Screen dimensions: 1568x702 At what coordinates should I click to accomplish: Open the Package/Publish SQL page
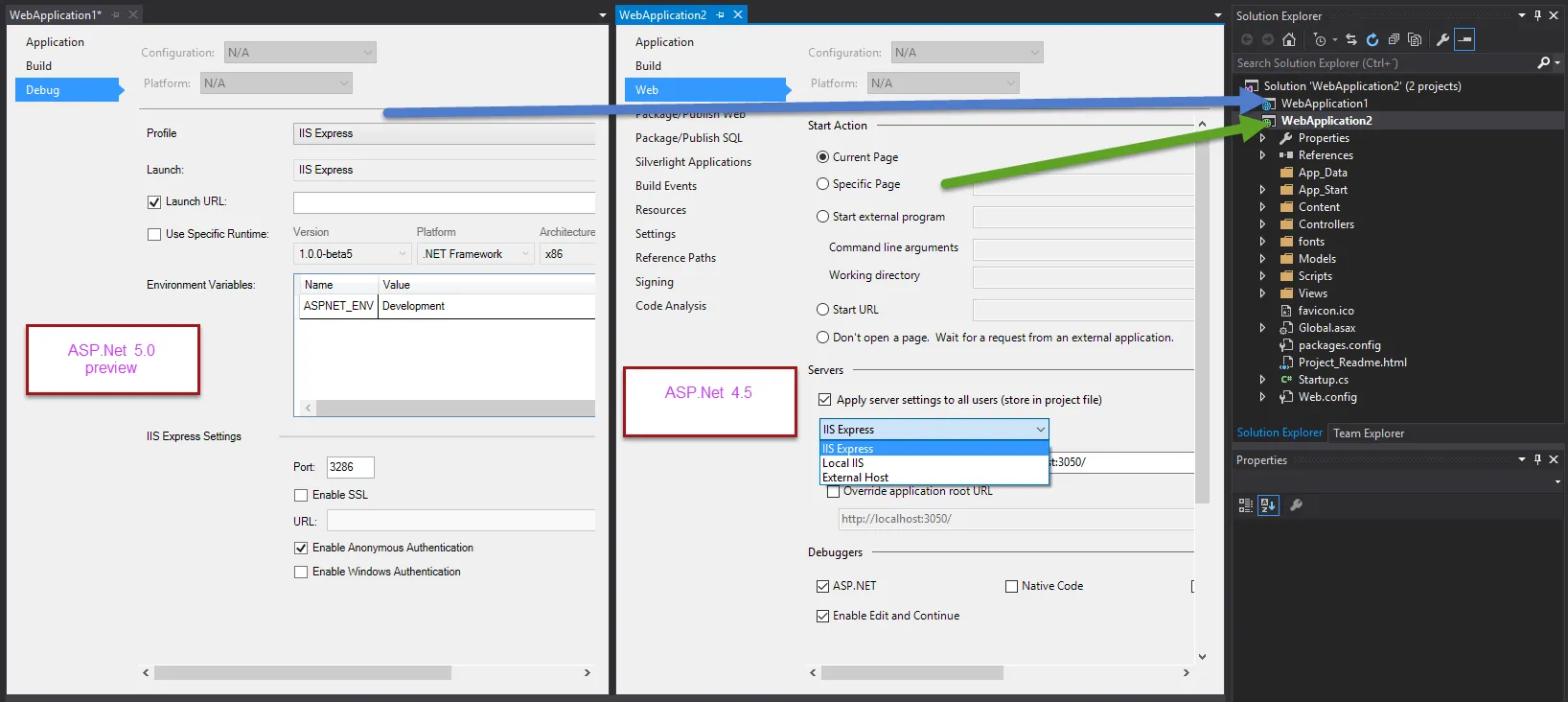(x=689, y=138)
